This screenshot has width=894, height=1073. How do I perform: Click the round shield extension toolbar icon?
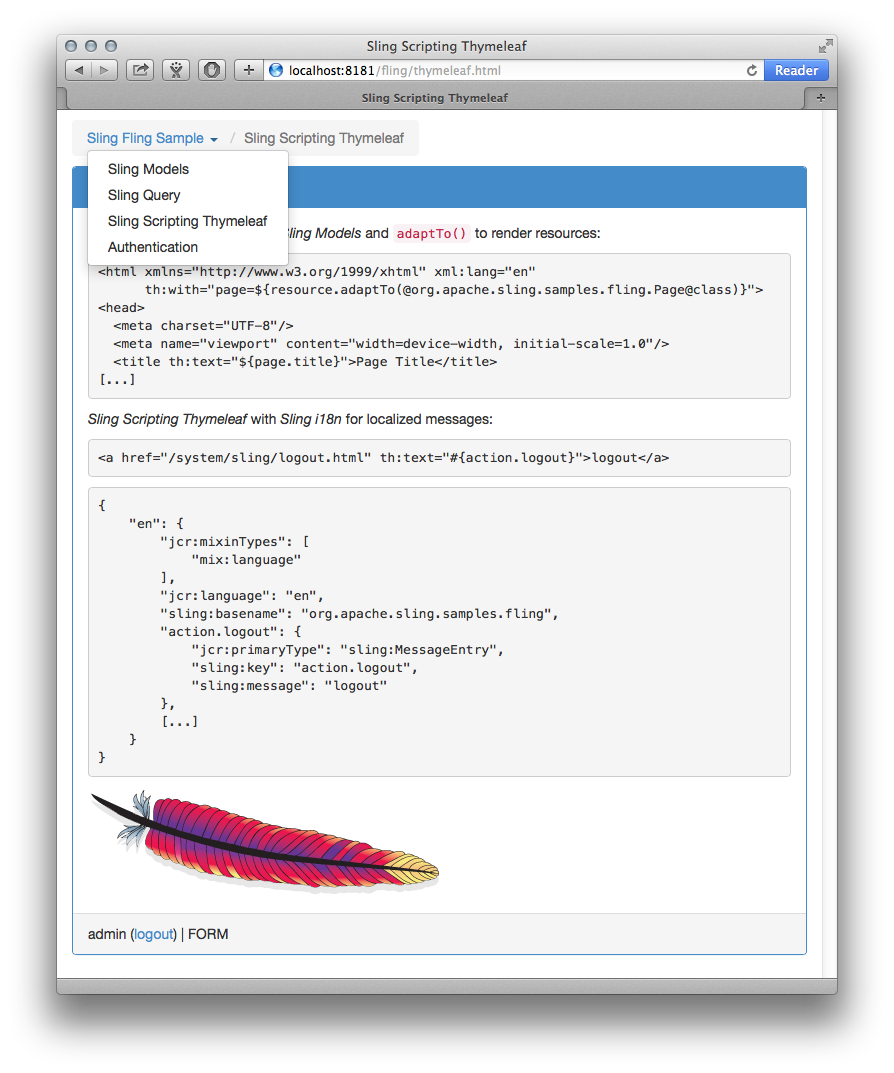(211, 70)
